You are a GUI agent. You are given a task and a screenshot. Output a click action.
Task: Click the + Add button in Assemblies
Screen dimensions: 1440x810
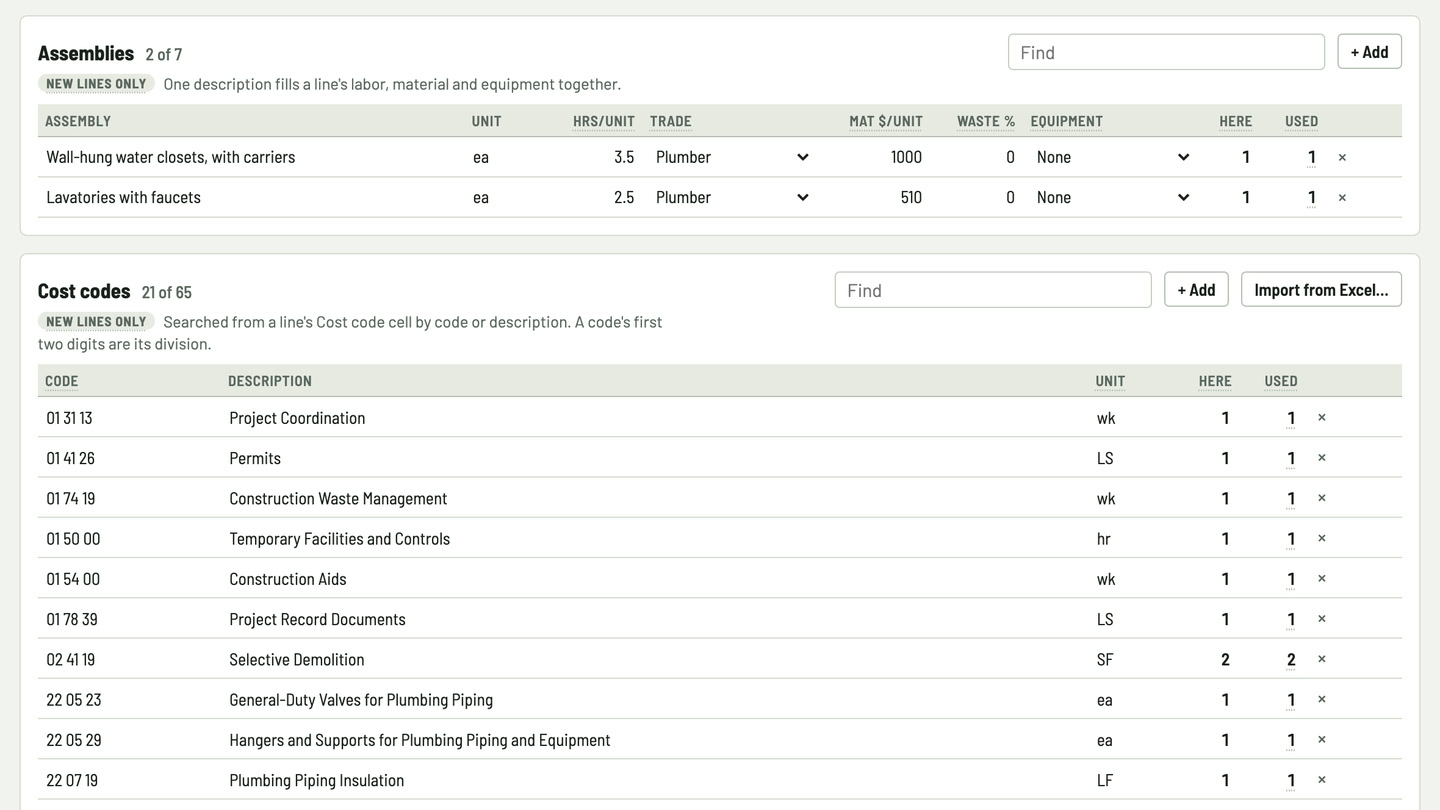1369,52
